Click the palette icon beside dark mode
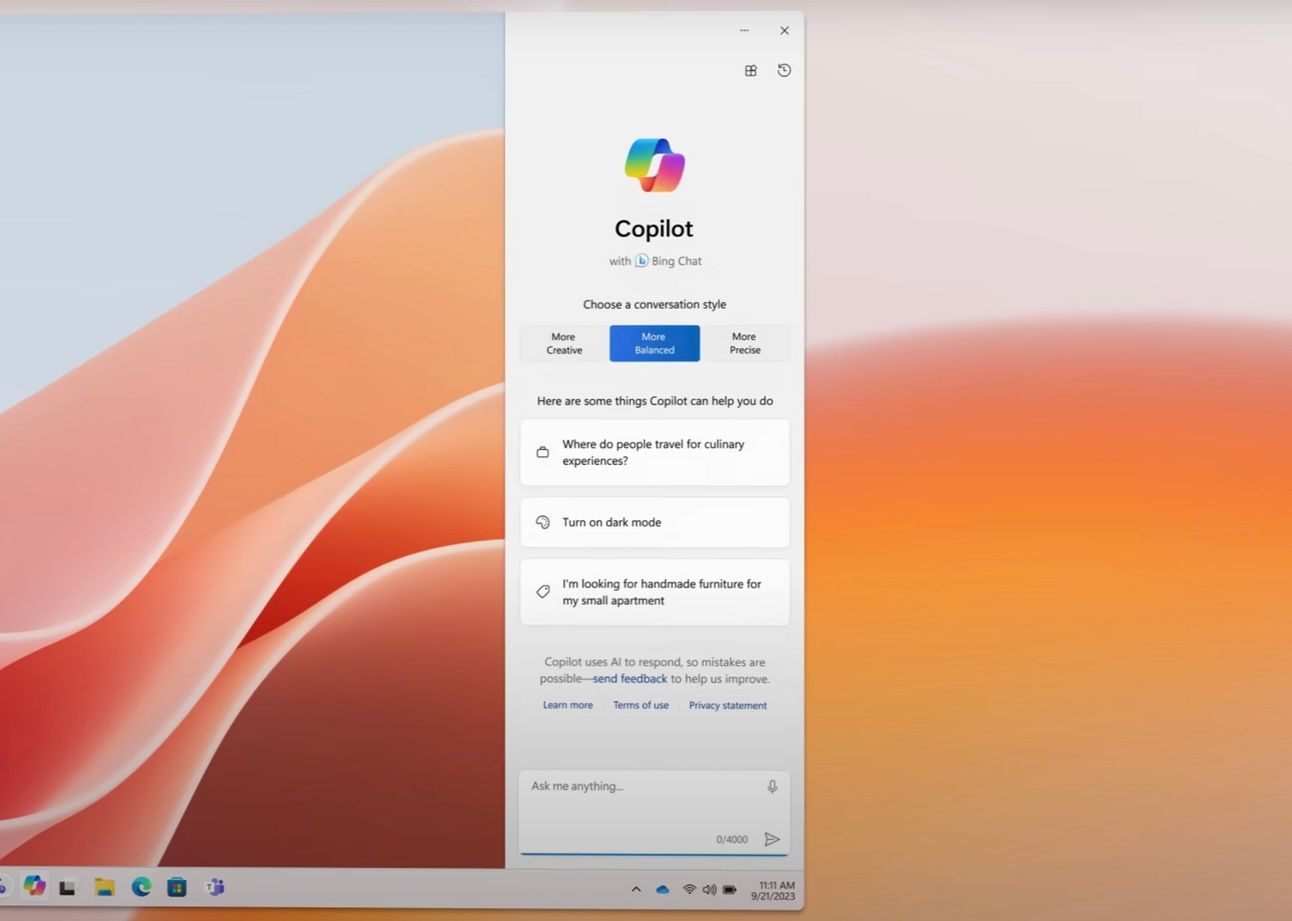Screen dimensions: 1292x921 coord(543,522)
